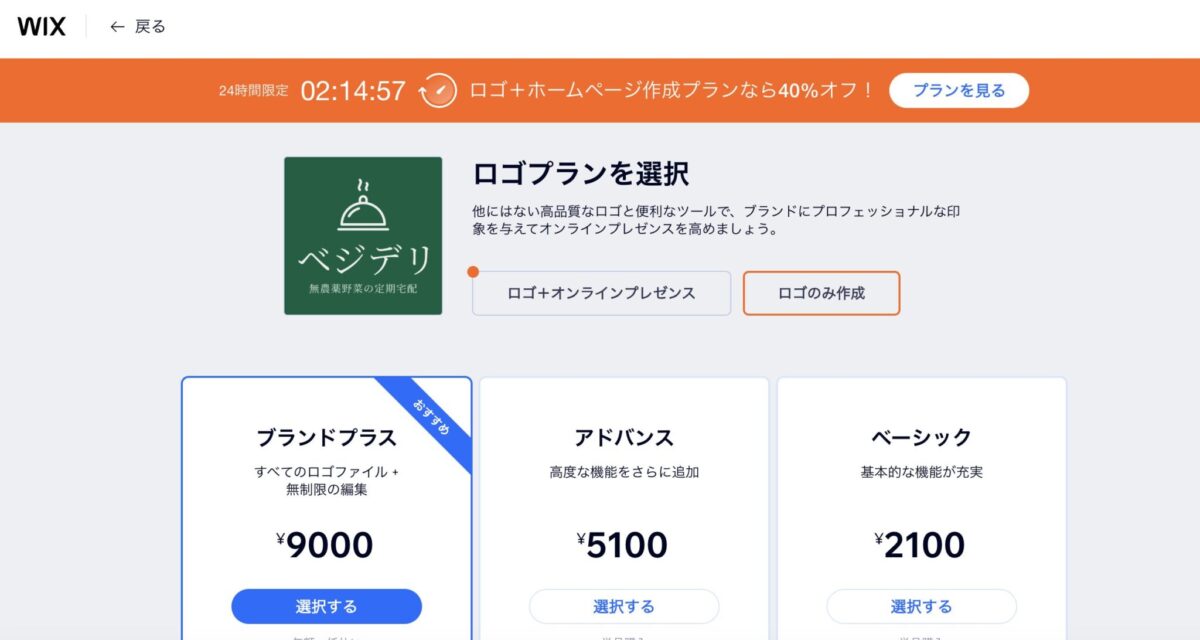Choose アドバンス plan via 選択する button
Screen dimensions: 1200x640
tap(624, 606)
